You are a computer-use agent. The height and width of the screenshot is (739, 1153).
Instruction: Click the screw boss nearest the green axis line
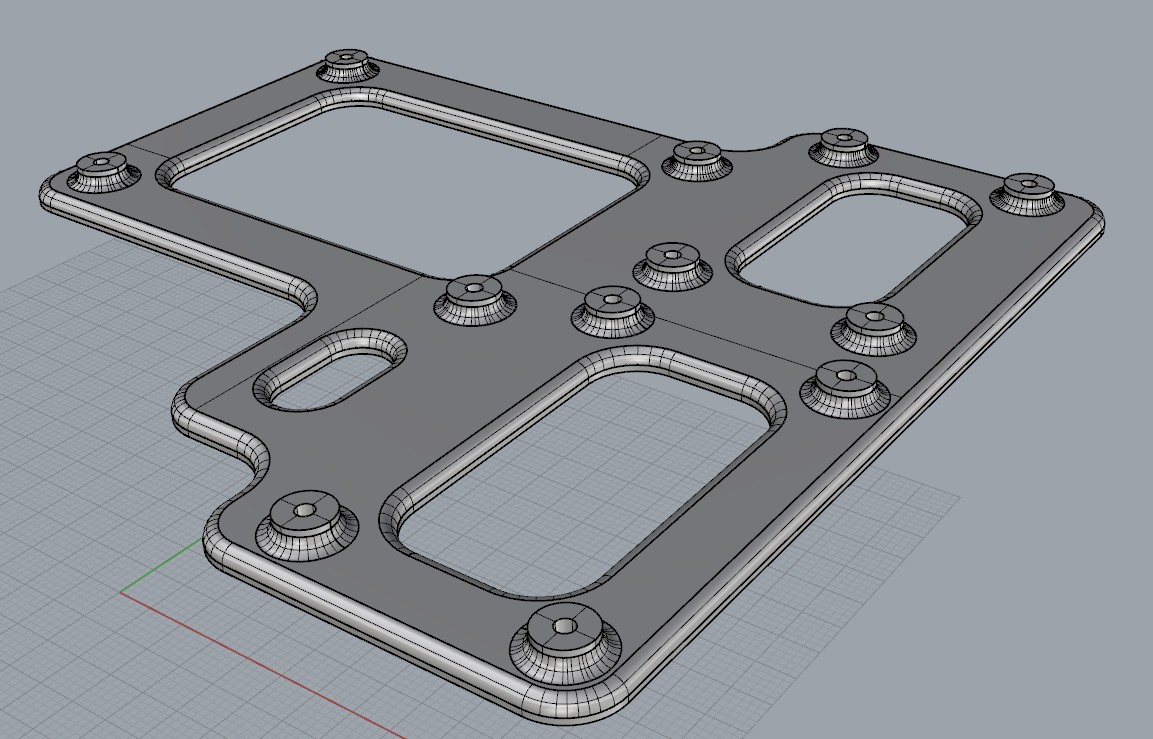[306, 524]
